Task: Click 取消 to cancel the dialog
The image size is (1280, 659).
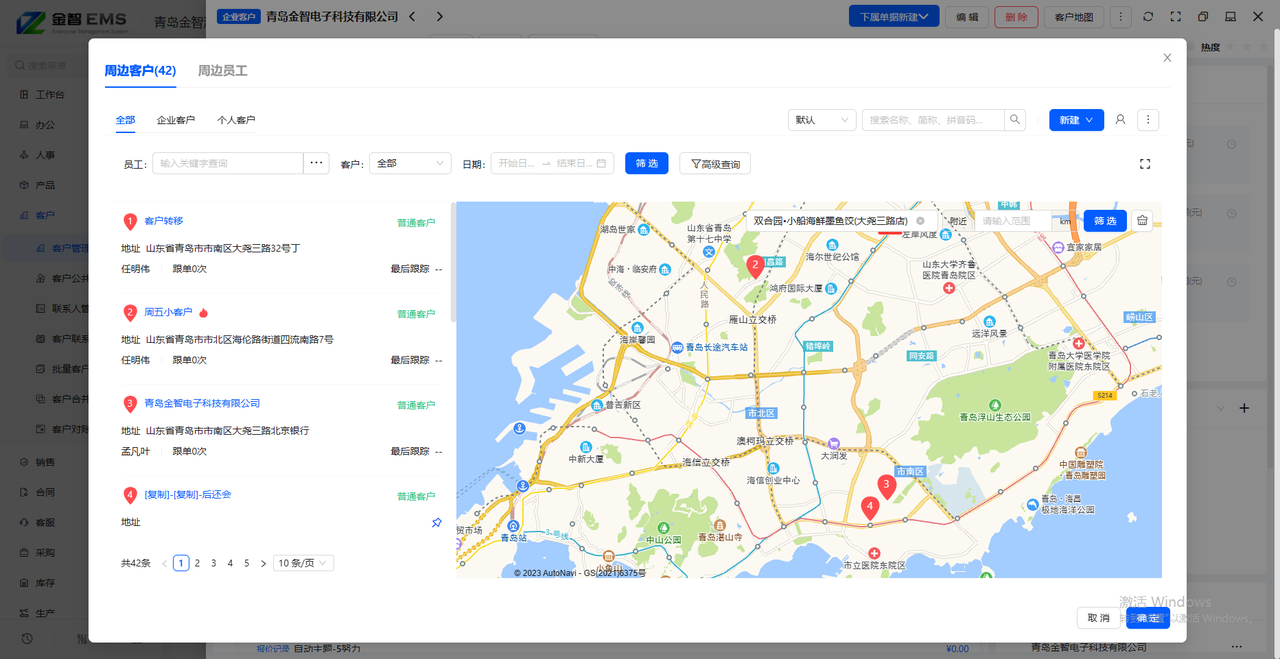Action: pyautogui.click(x=1099, y=618)
